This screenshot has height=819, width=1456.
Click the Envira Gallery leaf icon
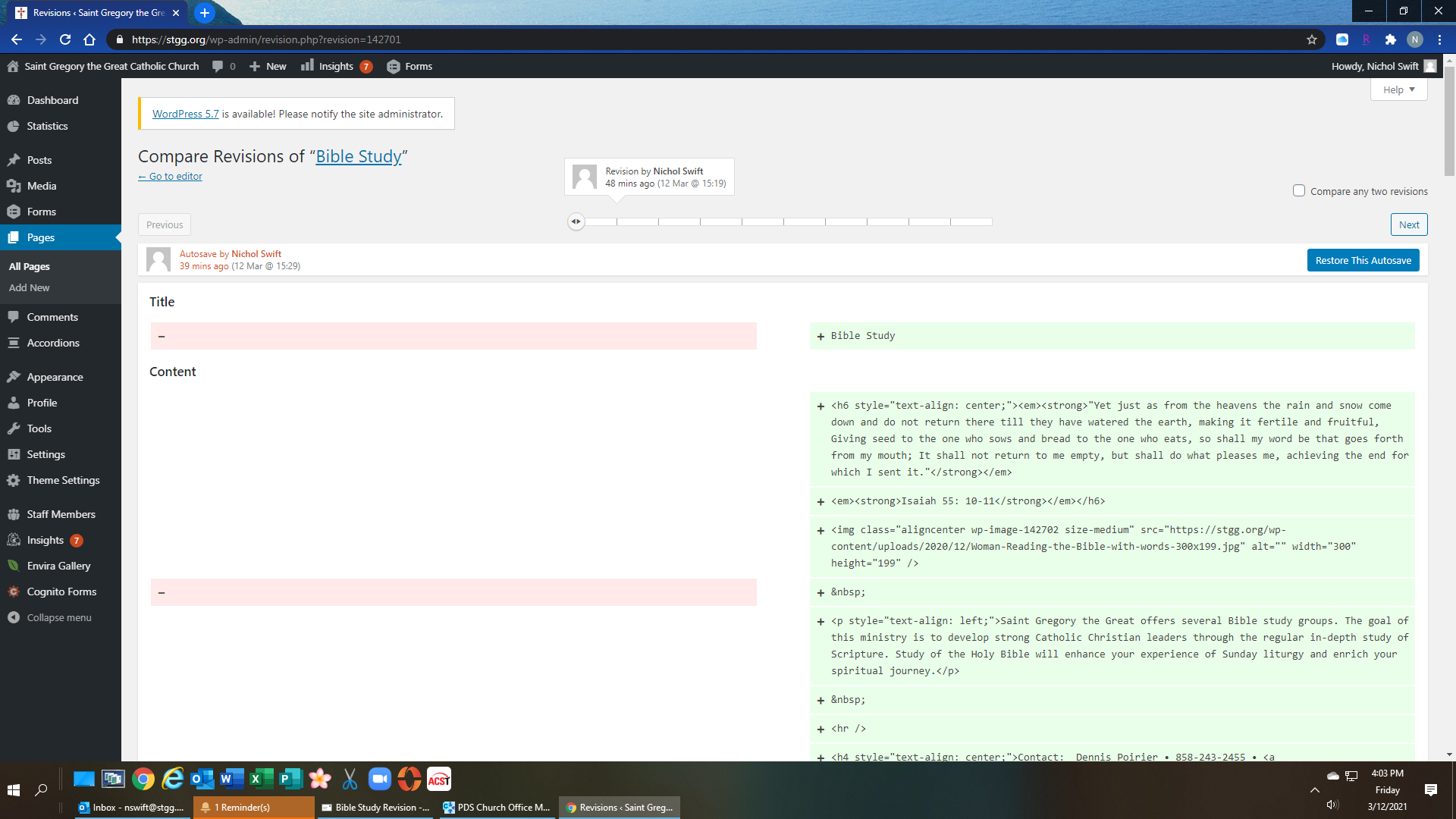(x=14, y=566)
